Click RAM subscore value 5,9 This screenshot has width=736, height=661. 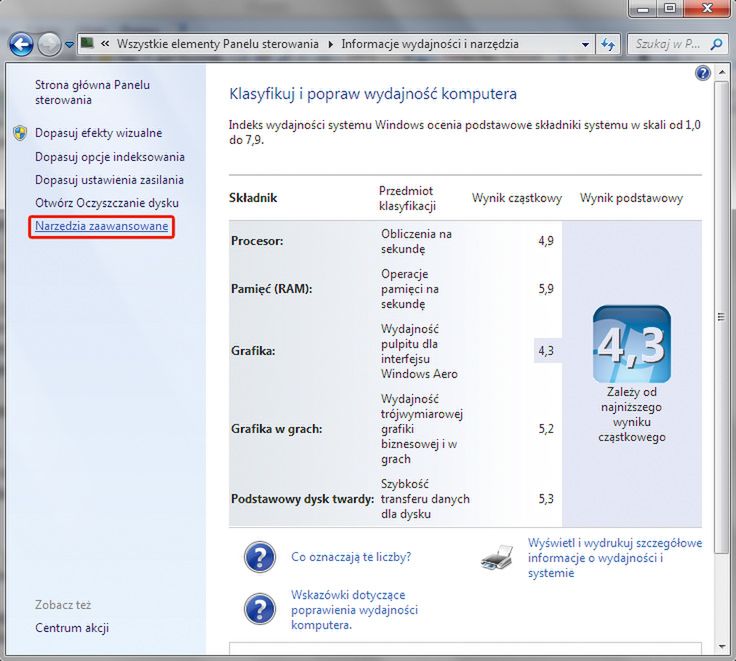pyautogui.click(x=546, y=289)
